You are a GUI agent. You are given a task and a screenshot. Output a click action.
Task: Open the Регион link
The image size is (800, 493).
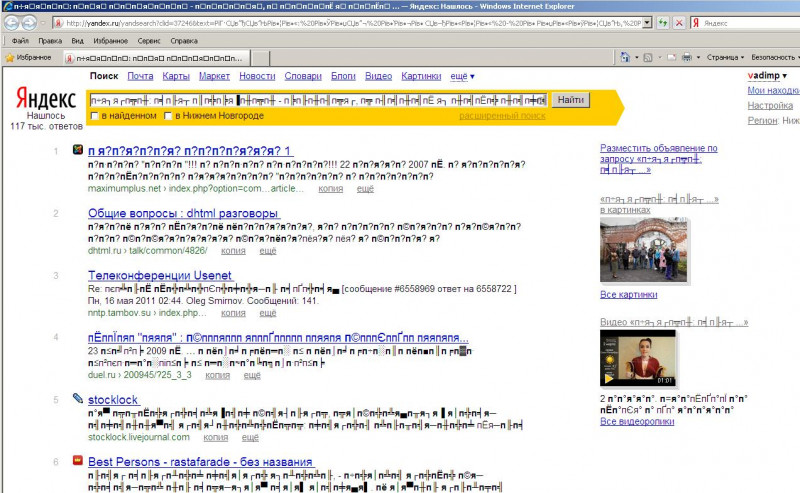pyautogui.click(x=762, y=120)
